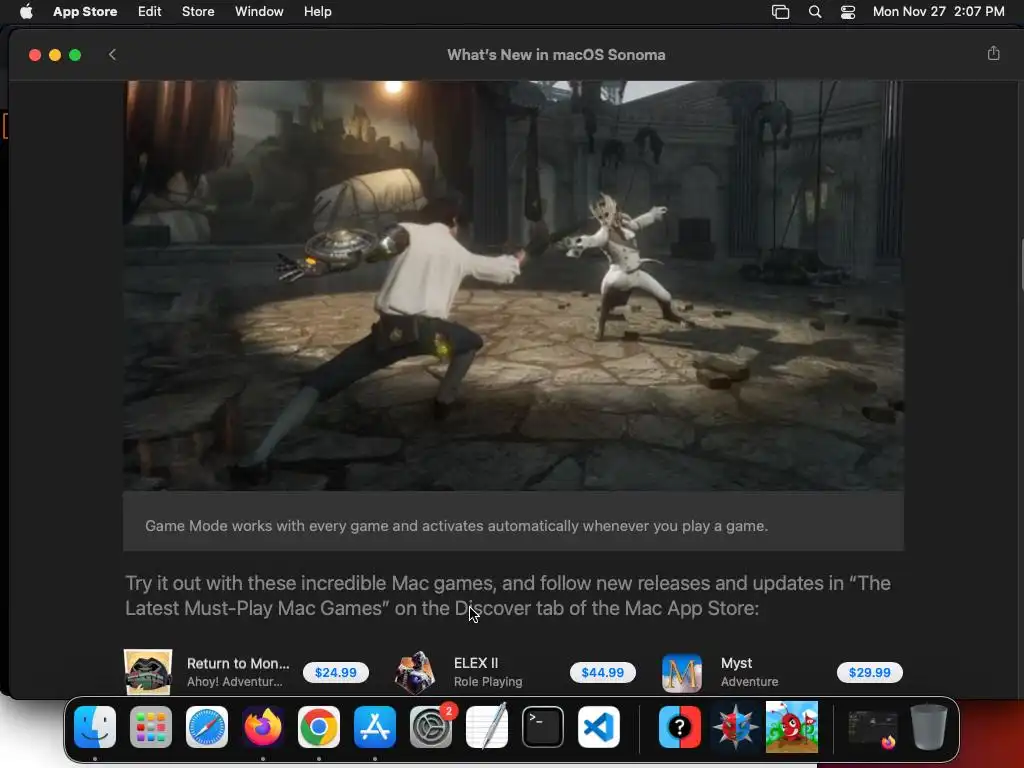
Task: Go back using the left chevron button
Action: click(112, 54)
